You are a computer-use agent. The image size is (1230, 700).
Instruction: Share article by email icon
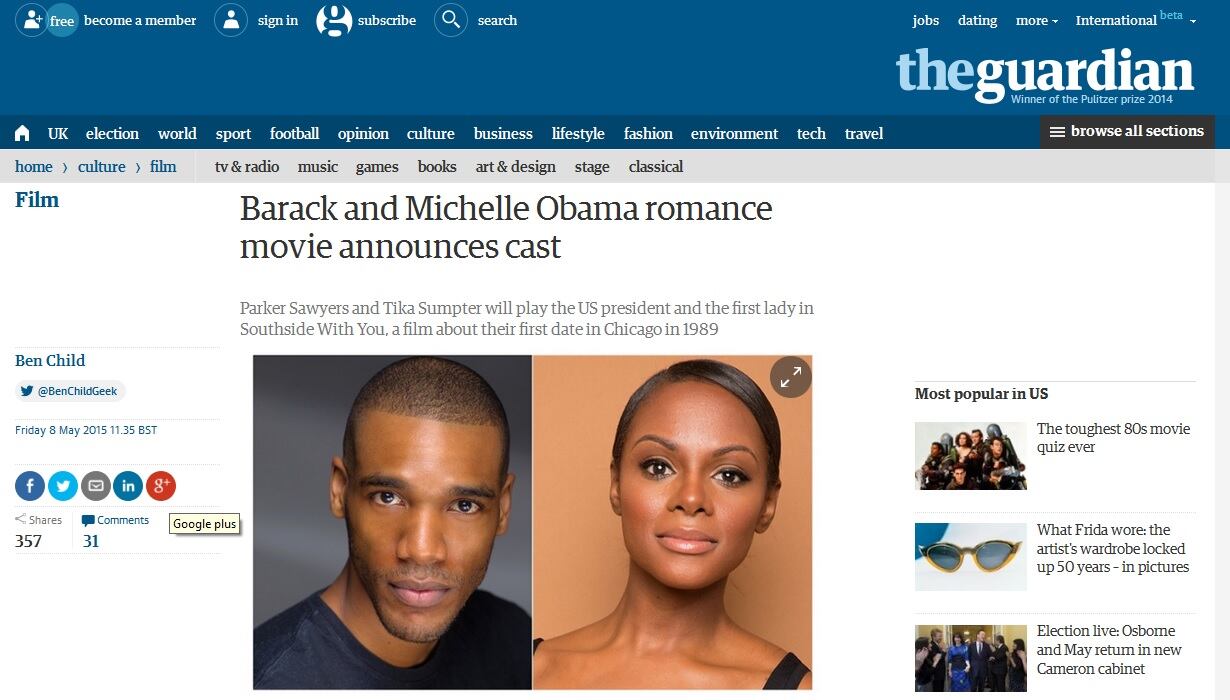96,486
